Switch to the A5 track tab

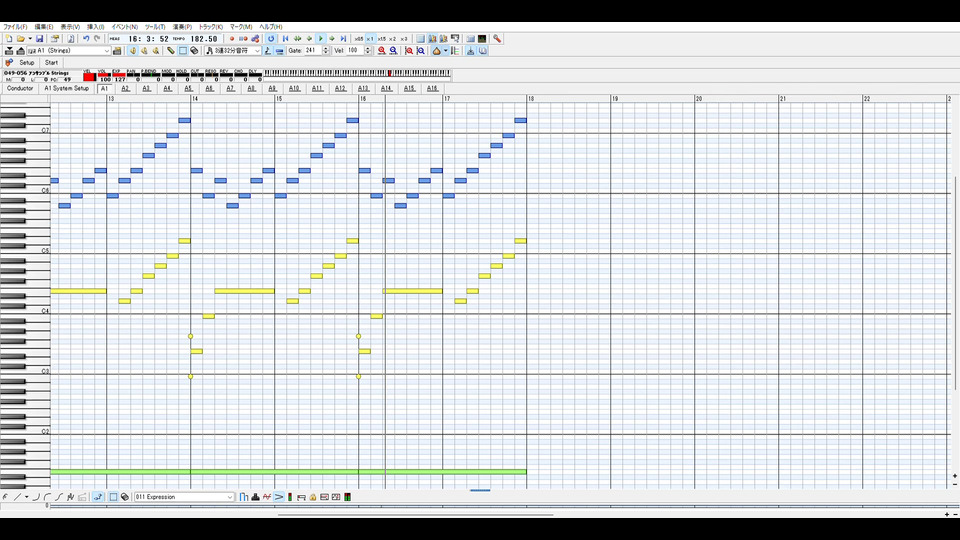coord(189,88)
